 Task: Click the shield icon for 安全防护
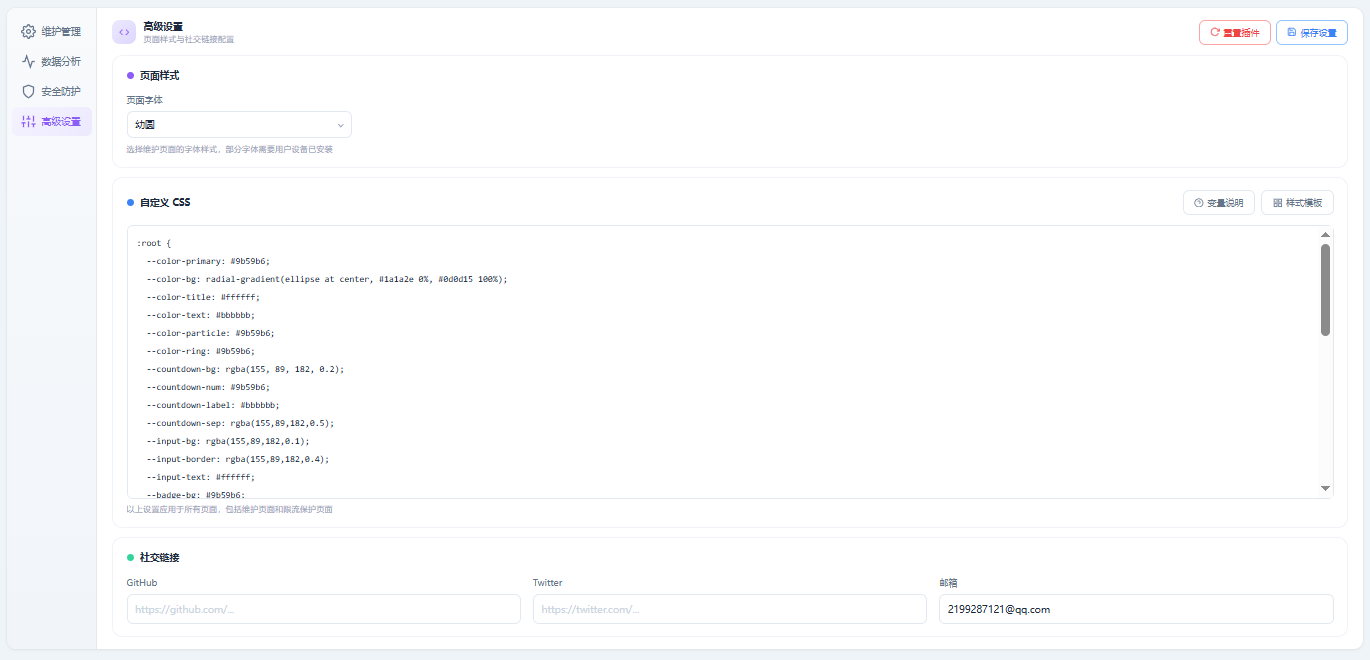pos(28,92)
